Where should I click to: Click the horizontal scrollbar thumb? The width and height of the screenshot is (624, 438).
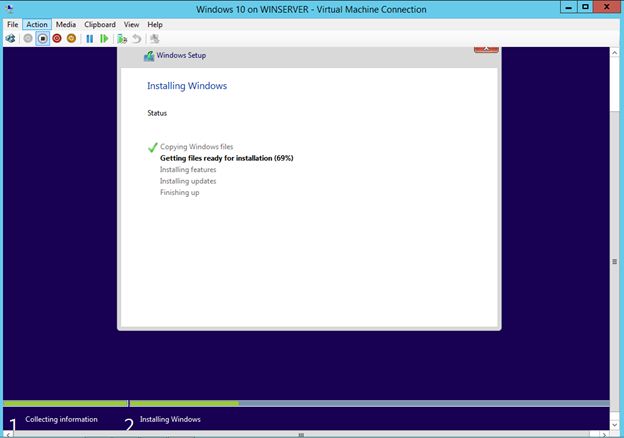pos(301,434)
